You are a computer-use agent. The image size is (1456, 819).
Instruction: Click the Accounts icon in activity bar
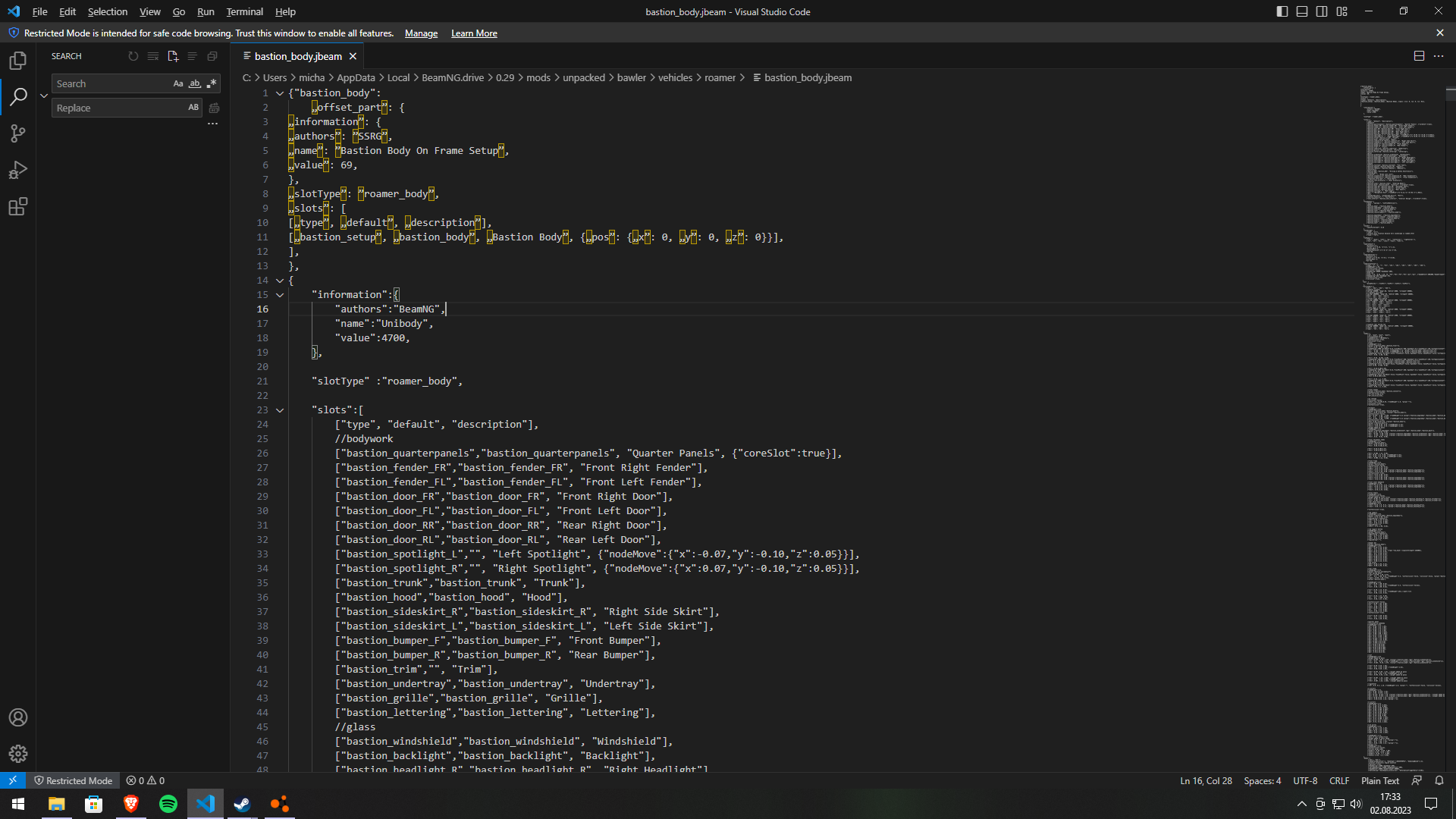(x=18, y=717)
